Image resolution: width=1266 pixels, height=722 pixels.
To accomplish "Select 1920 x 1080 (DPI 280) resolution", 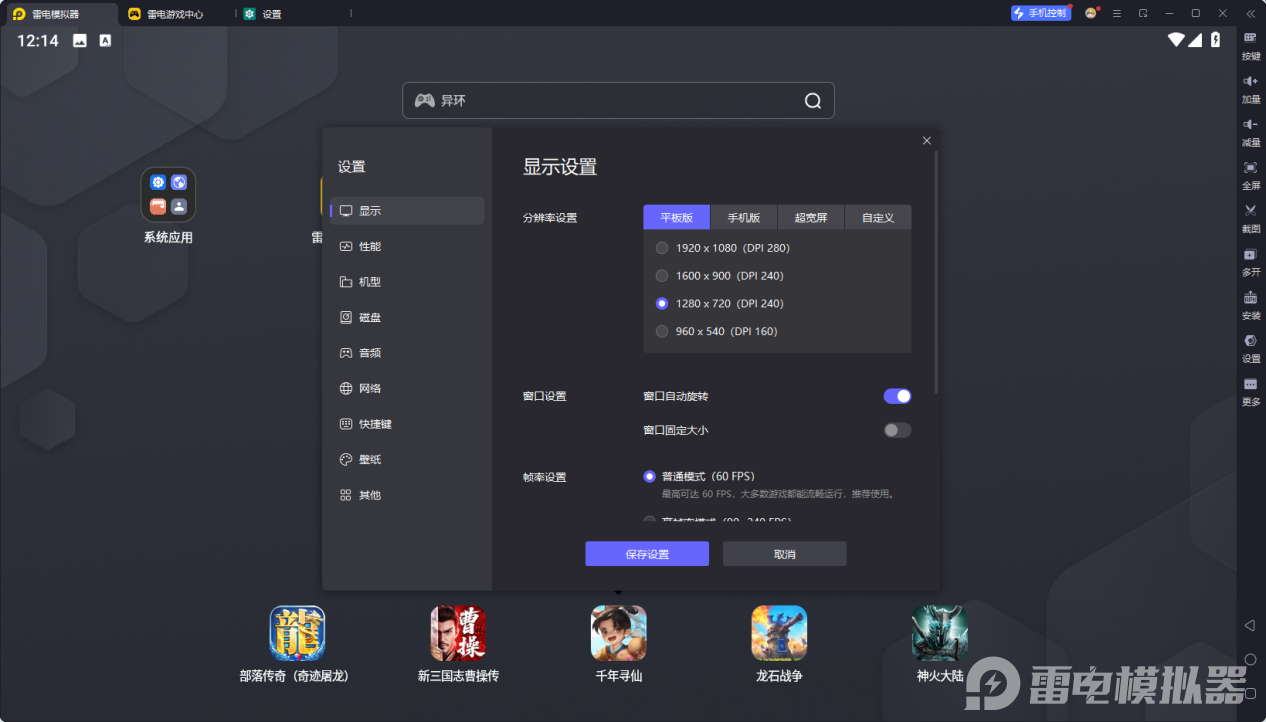I will pyautogui.click(x=662, y=248).
